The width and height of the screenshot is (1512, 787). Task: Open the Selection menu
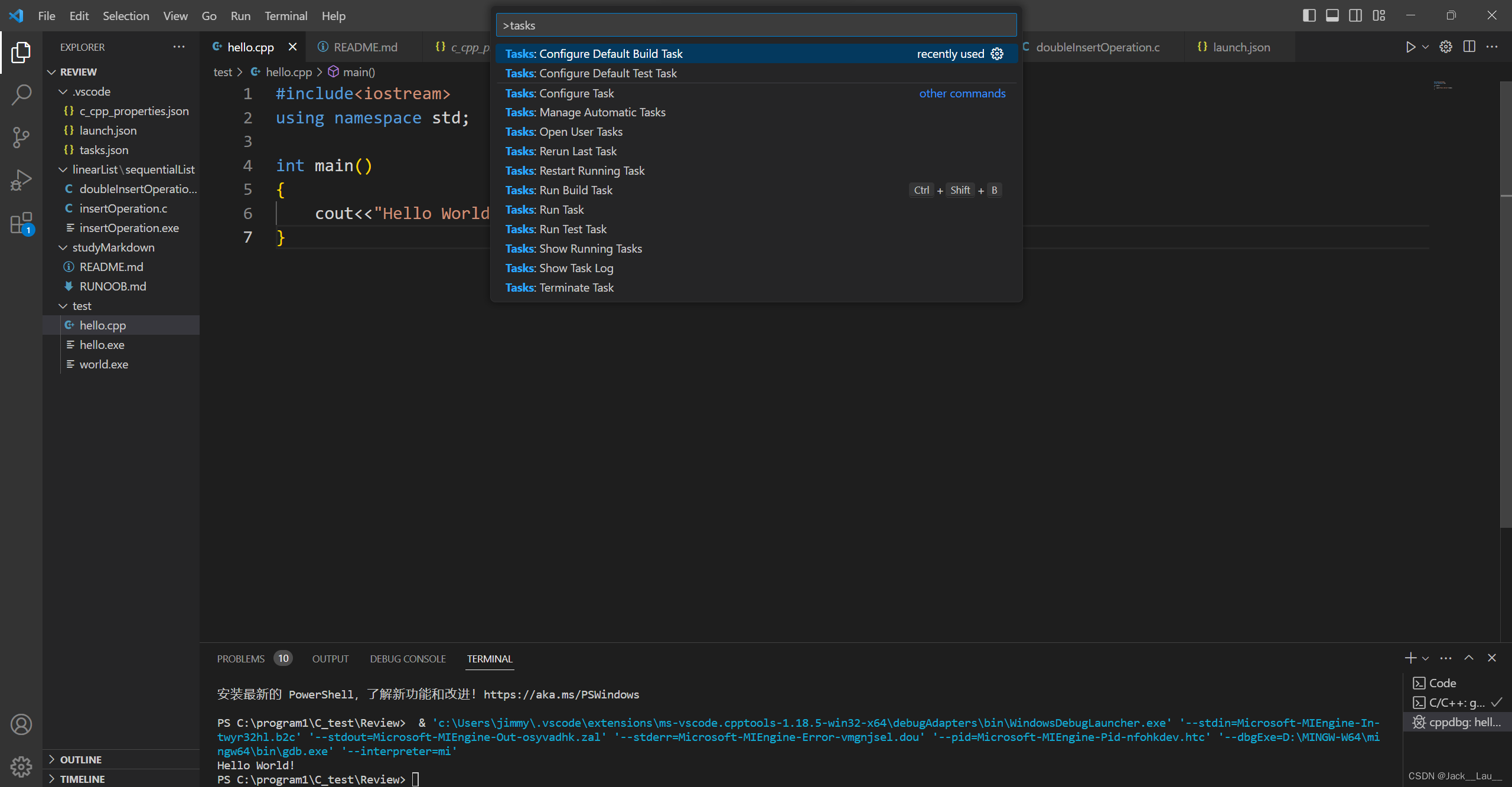(126, 16)
